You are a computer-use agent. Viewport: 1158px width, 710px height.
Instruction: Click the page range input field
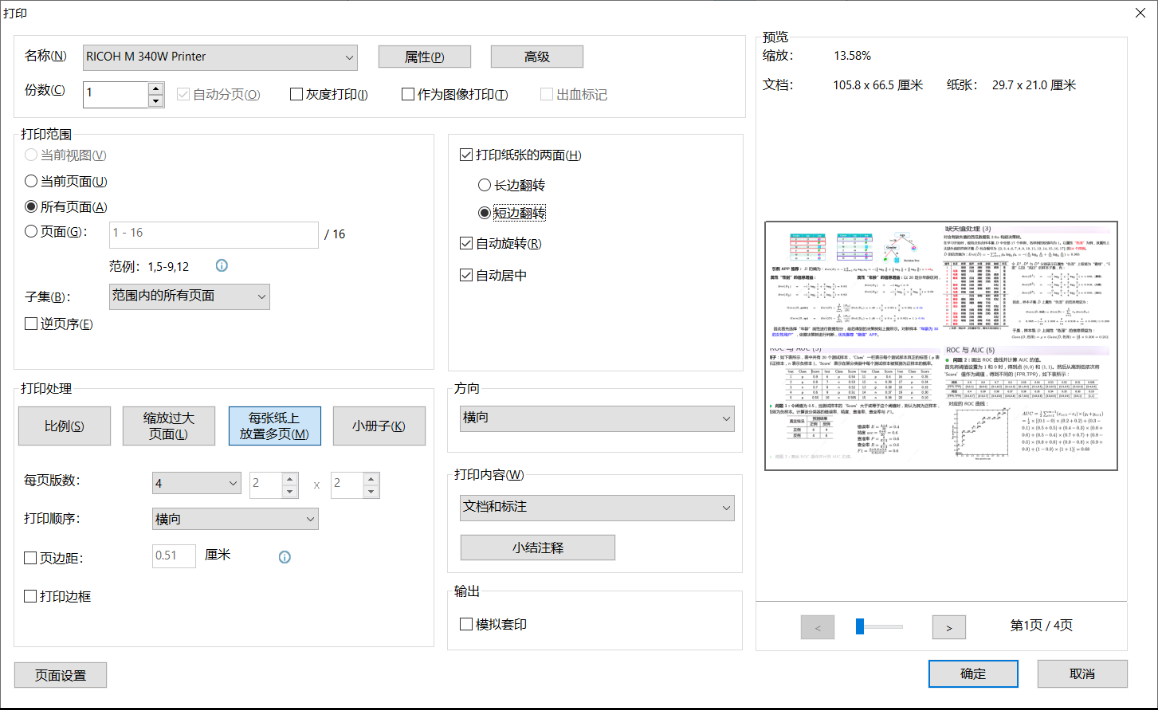coord(214,233)
